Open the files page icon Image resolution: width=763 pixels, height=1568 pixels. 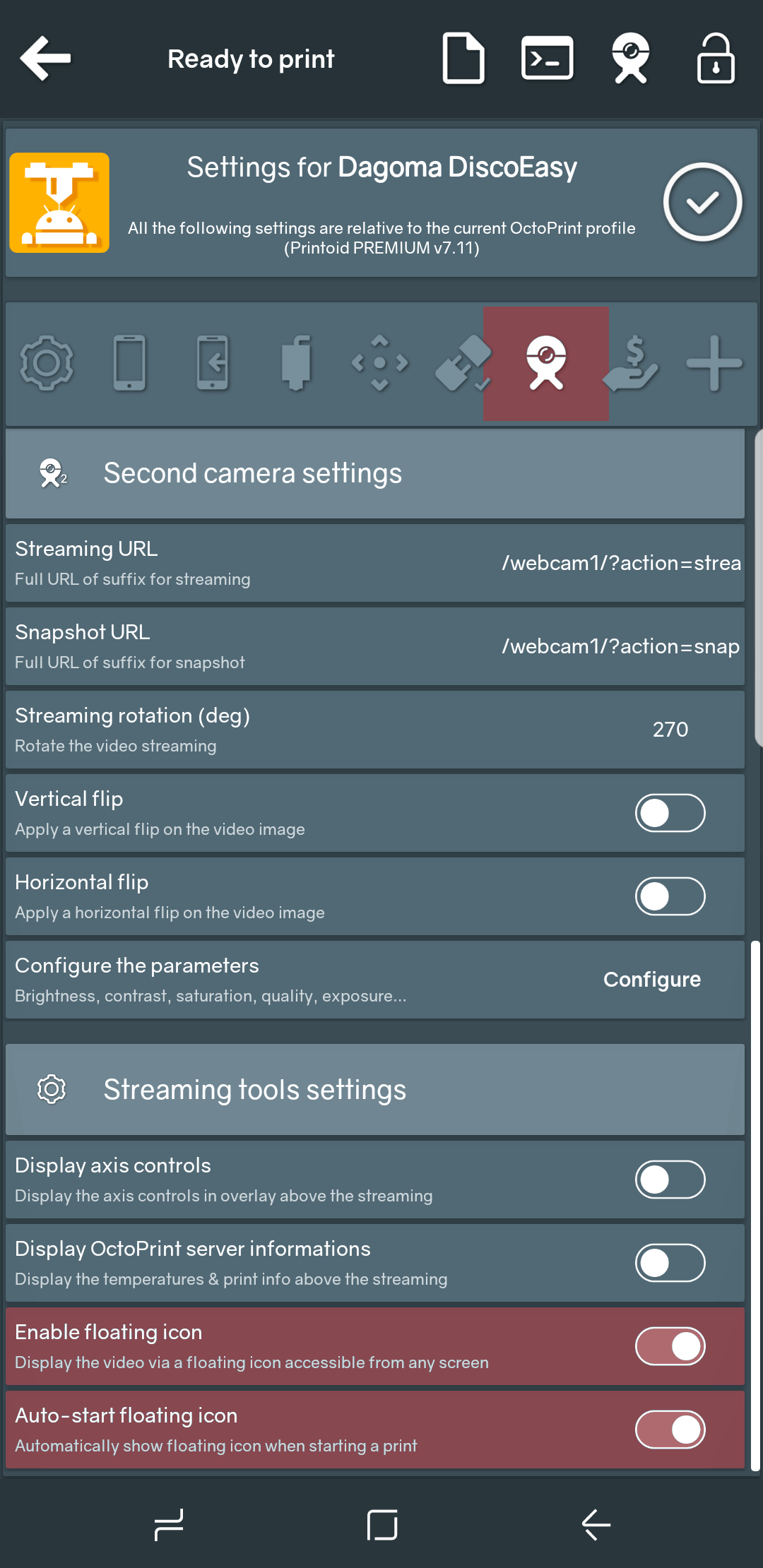pyautogui.click(x=463, y=59)
